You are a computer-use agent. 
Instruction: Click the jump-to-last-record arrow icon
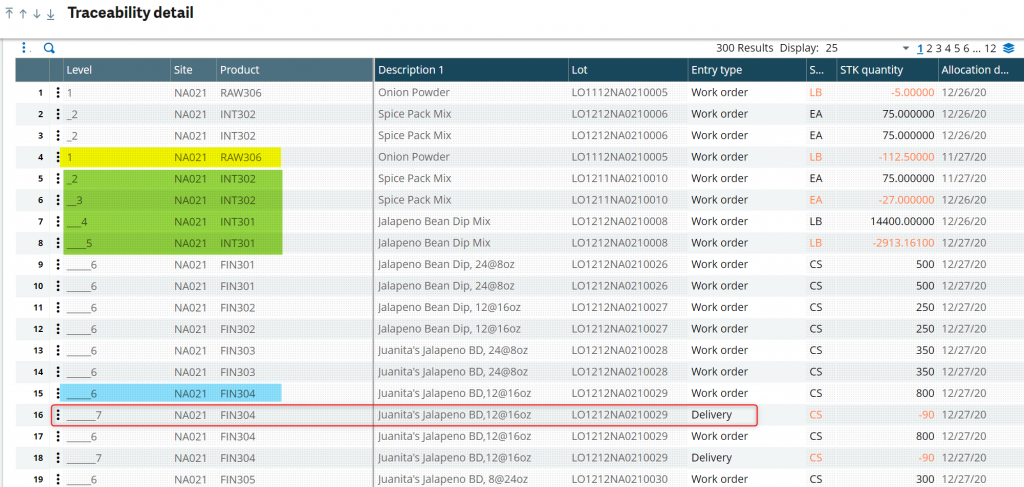click(51, 14)
